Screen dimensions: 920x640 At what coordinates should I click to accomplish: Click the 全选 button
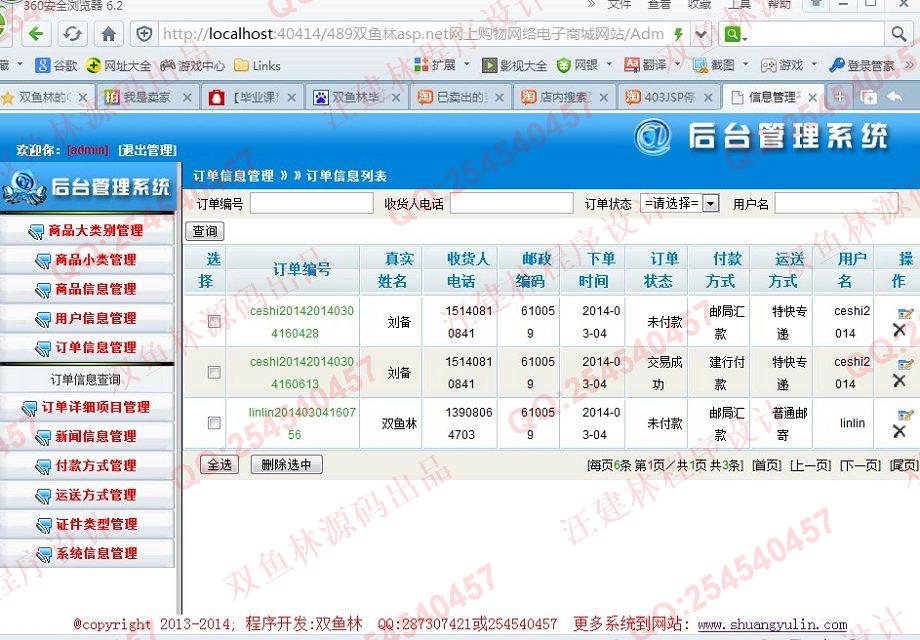pos(219,465)
